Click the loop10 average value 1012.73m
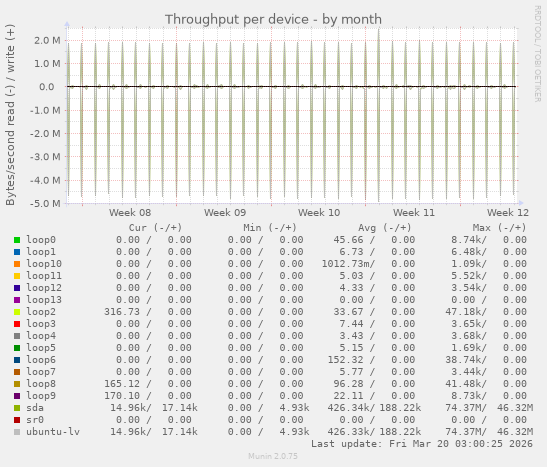 pos(346,264)
